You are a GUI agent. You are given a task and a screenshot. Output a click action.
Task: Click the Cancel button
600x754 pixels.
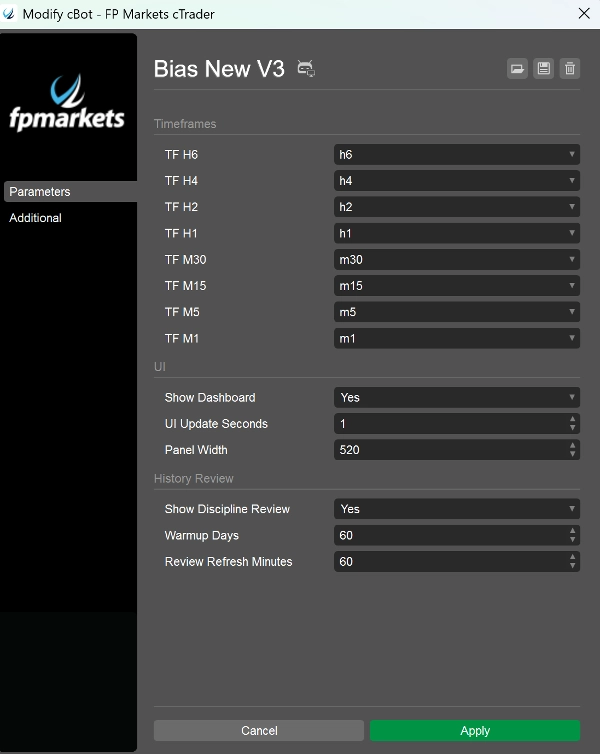click(x=259, y=730)
